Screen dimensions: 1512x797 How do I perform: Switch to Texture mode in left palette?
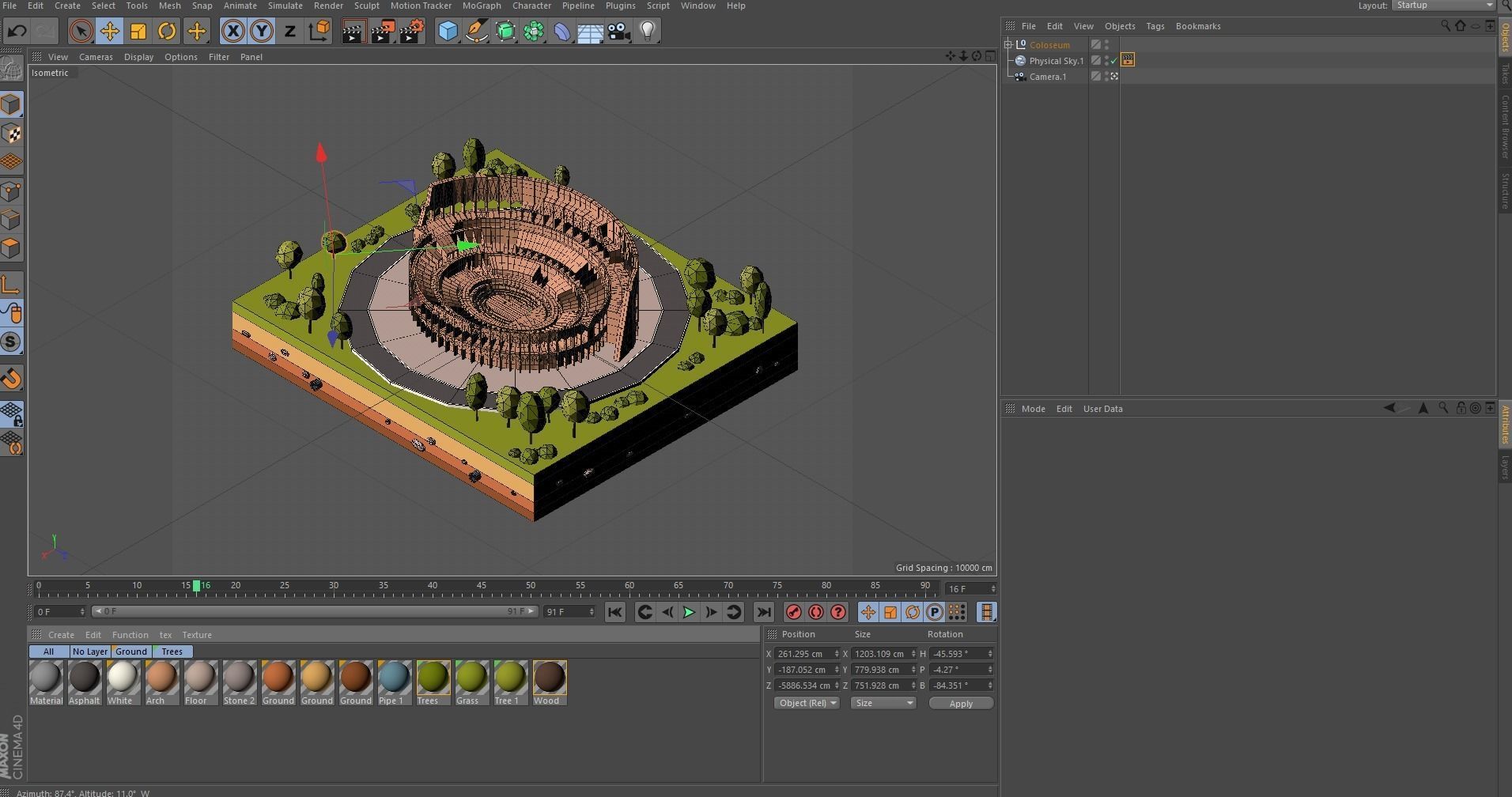tap(11, 134)
